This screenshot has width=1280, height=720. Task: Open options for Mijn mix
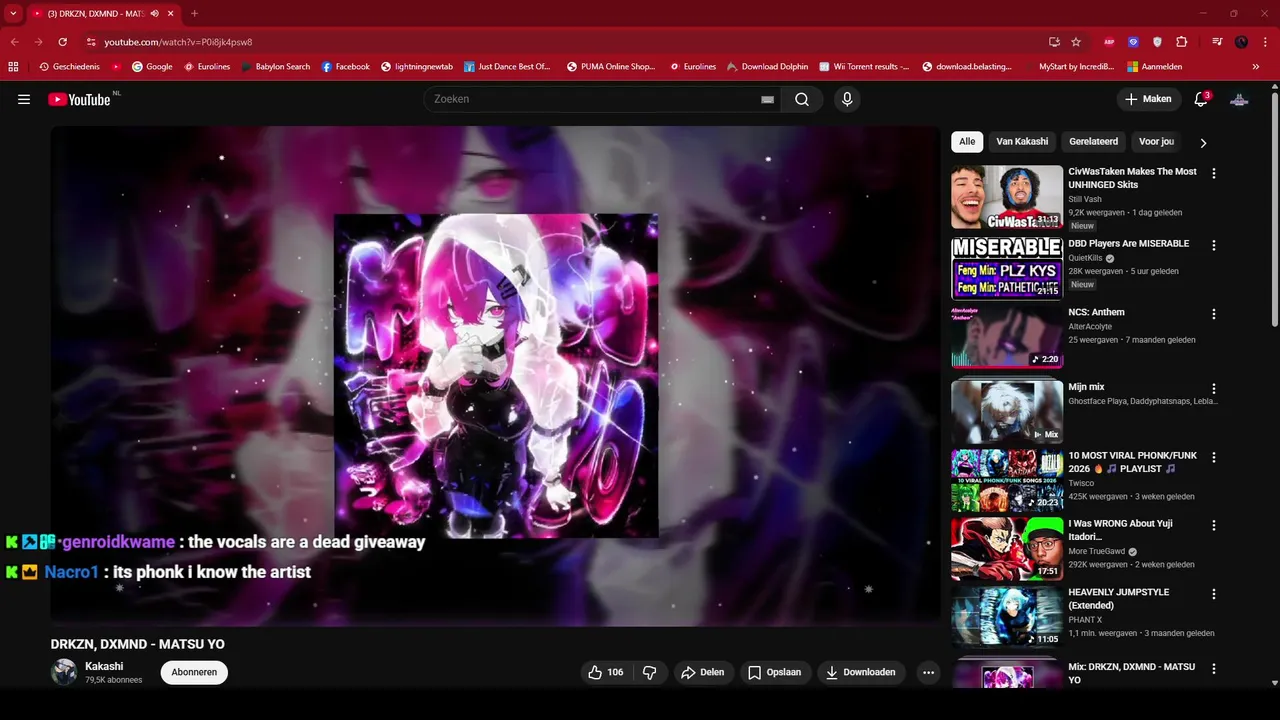click(1214, 388)
